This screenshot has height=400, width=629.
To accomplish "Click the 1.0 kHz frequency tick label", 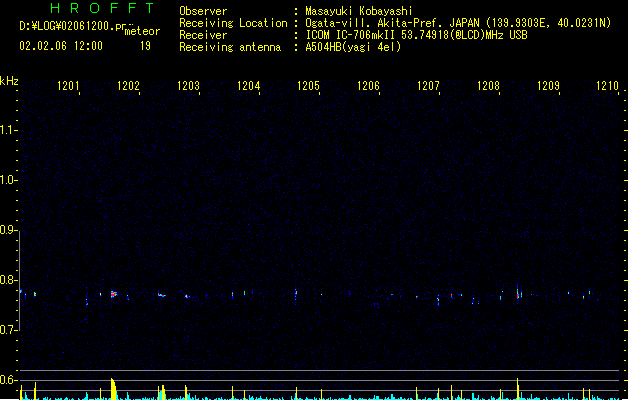I will (x=8, y=180).
